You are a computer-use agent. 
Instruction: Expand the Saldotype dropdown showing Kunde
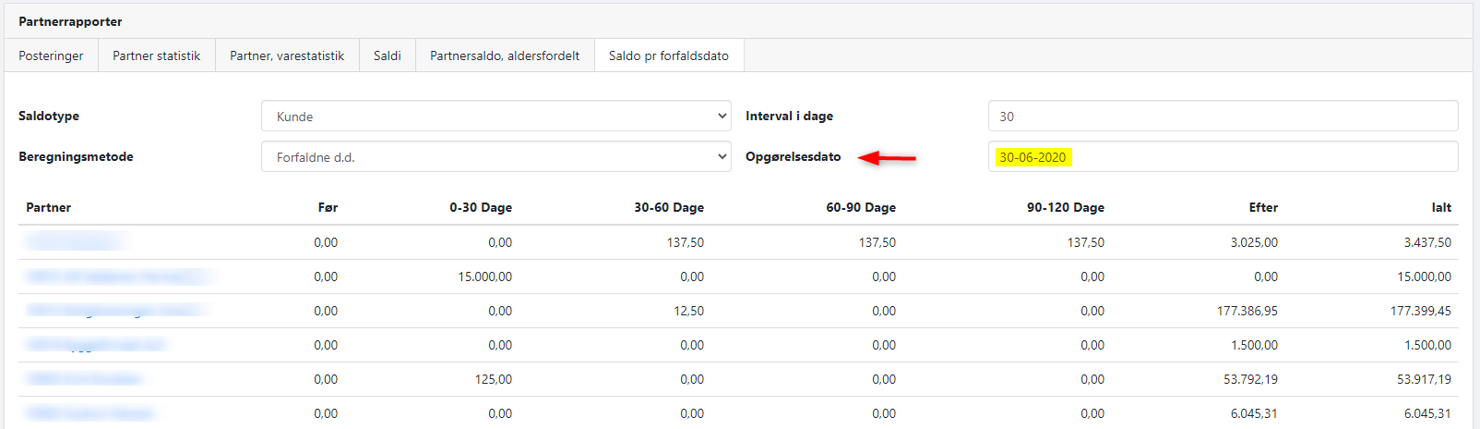click(496, 117)
